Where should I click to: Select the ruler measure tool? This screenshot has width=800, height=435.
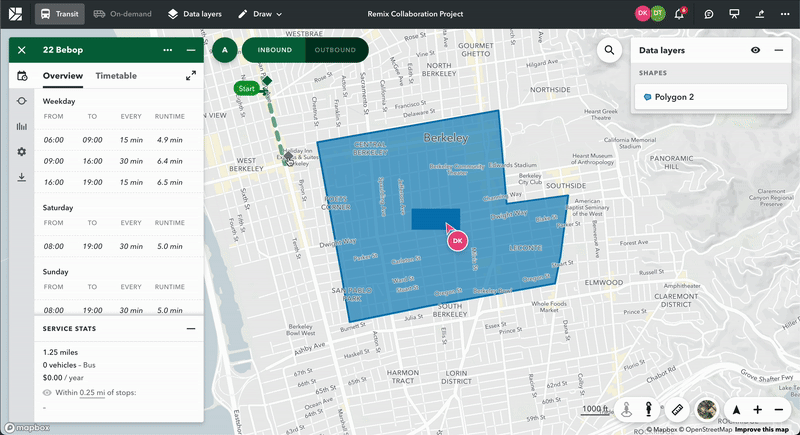click(677, 409)
